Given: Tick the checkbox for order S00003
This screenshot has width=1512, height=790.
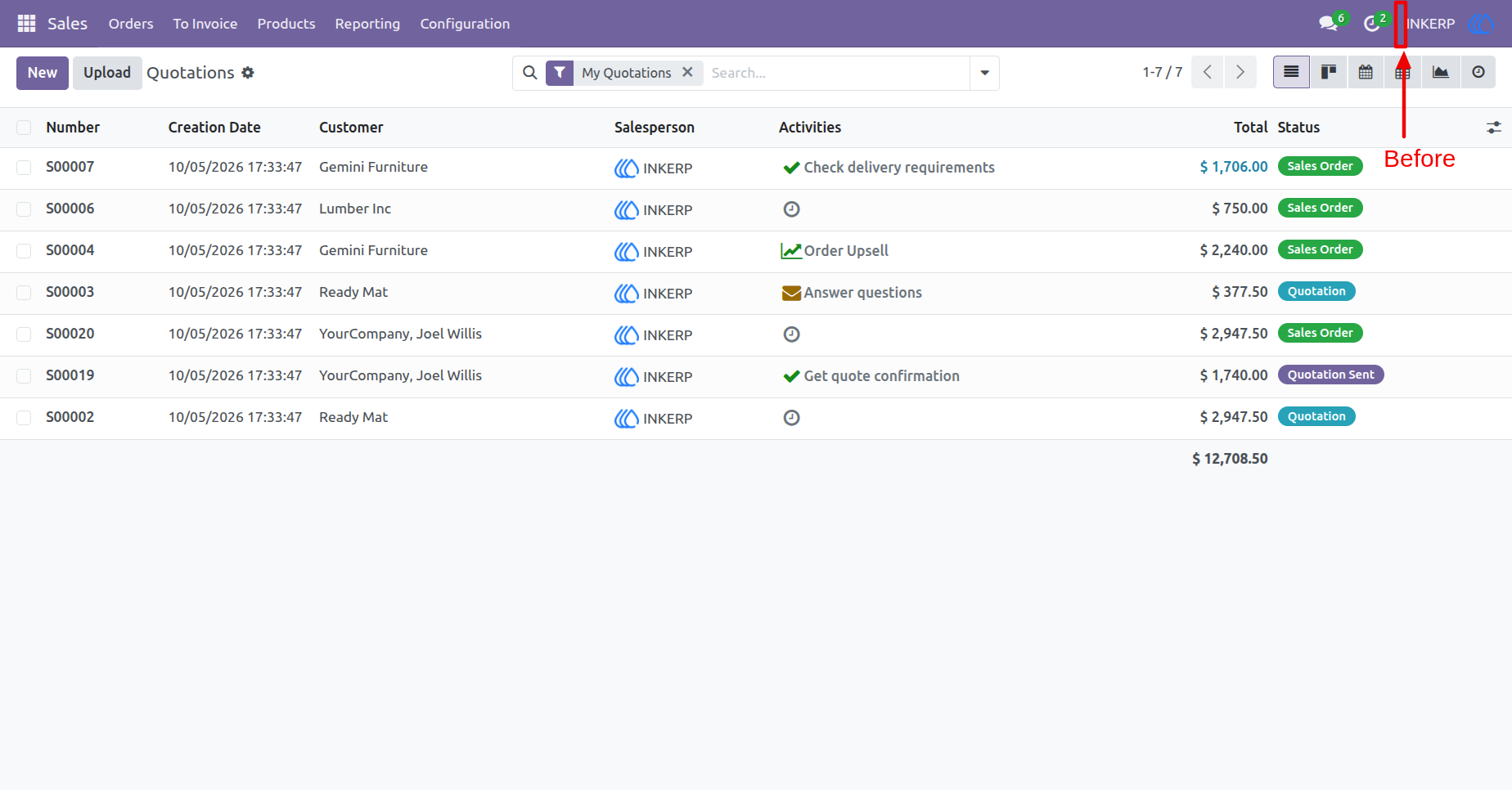Looking at the screenshot, I should tap(24, 293).
